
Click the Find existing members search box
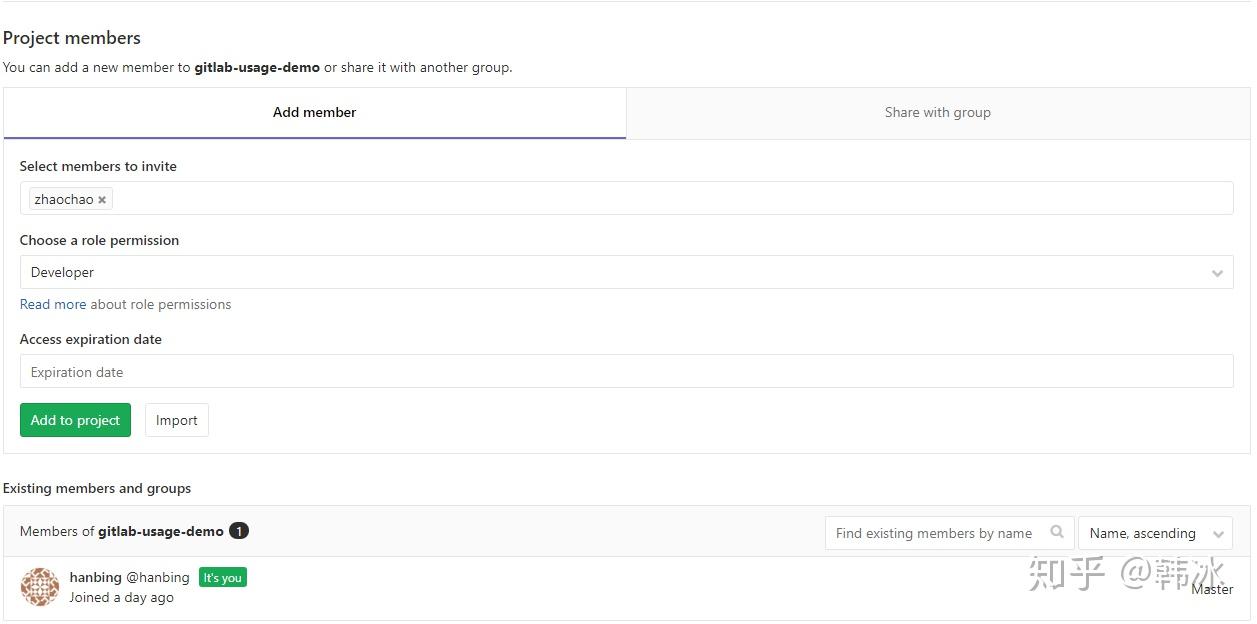tap(935, 533)
